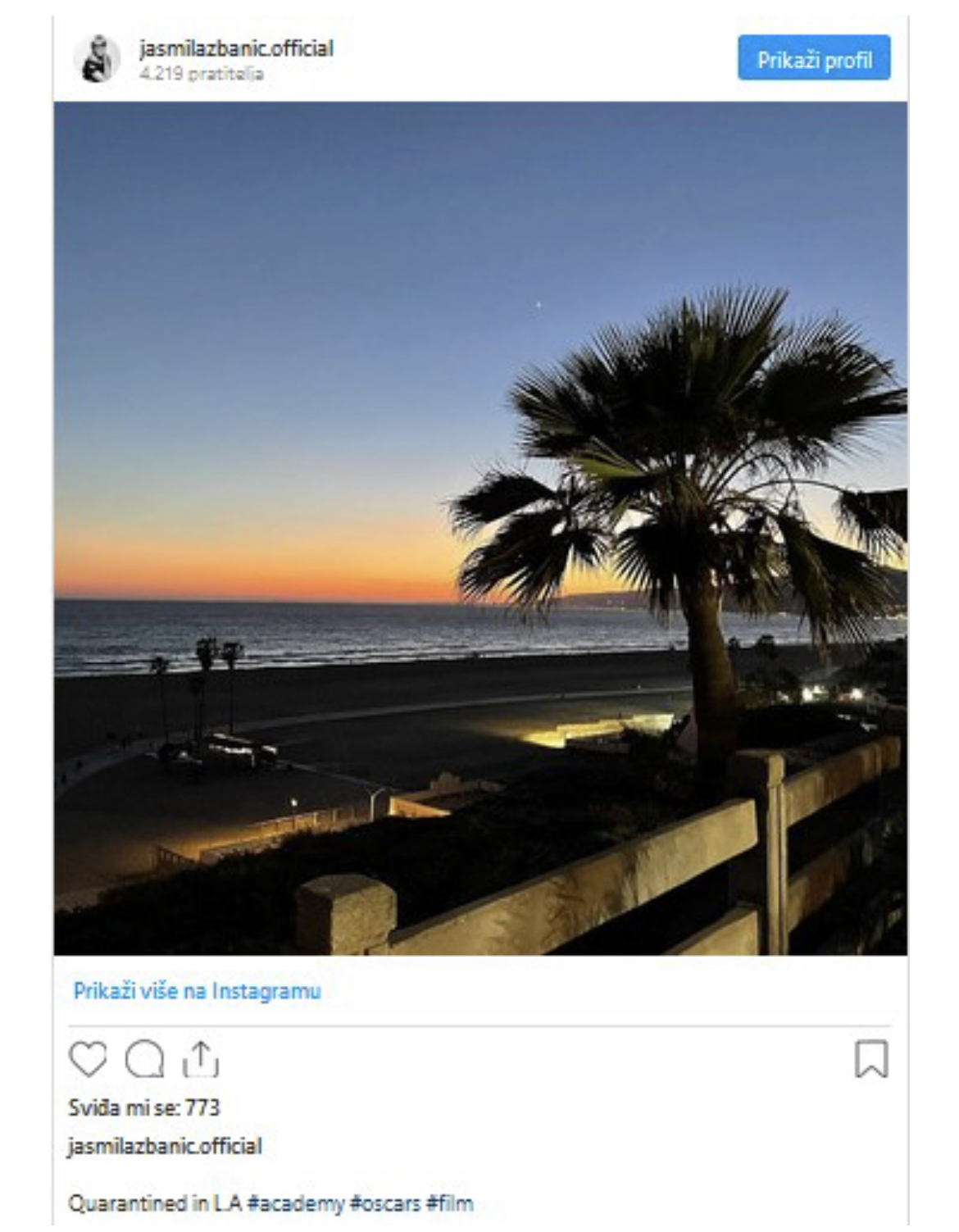Click the jasmilazbanic.official username above the caption

165,1145
